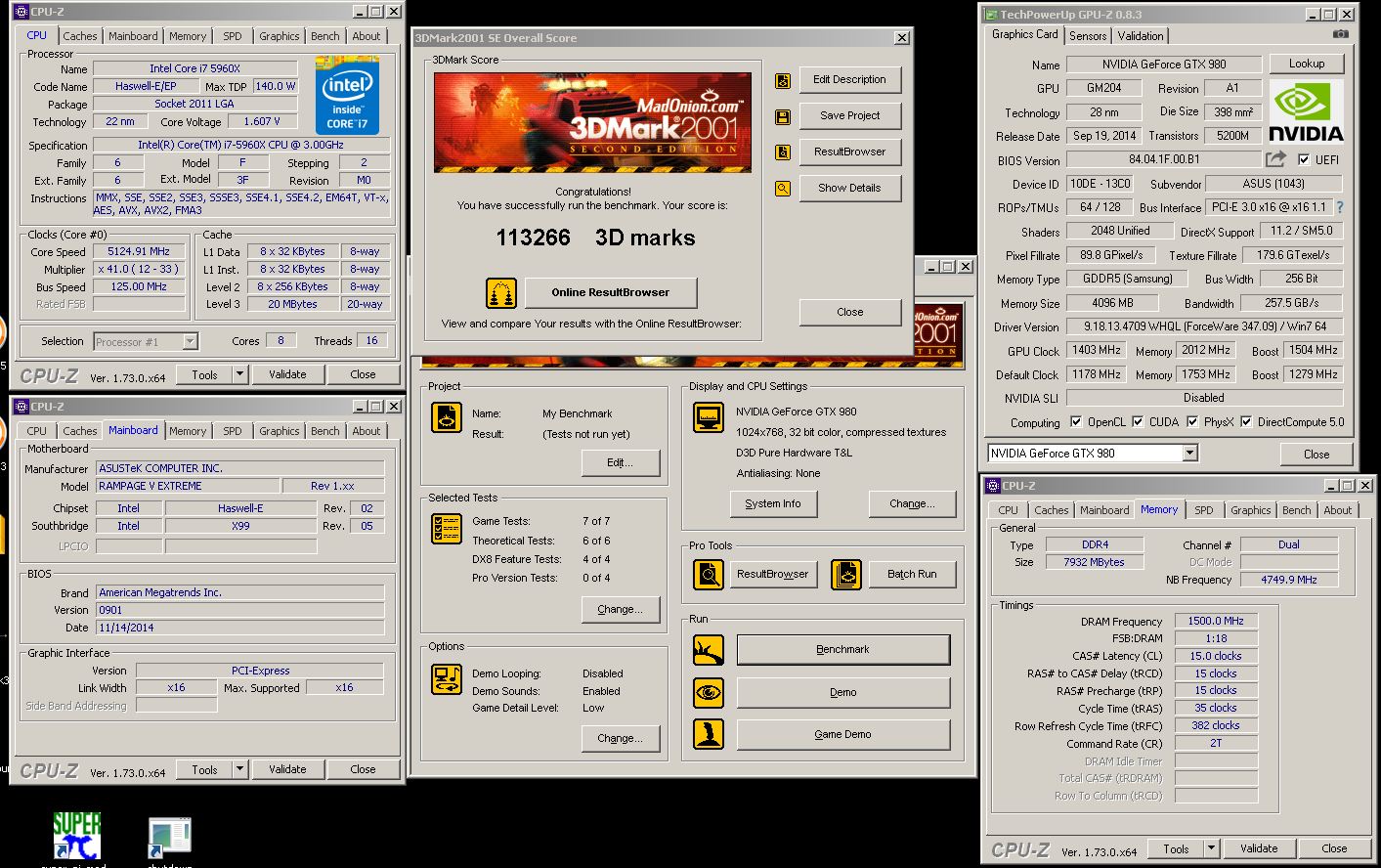Click the Change button under Display settings

(x=912, y=503)
